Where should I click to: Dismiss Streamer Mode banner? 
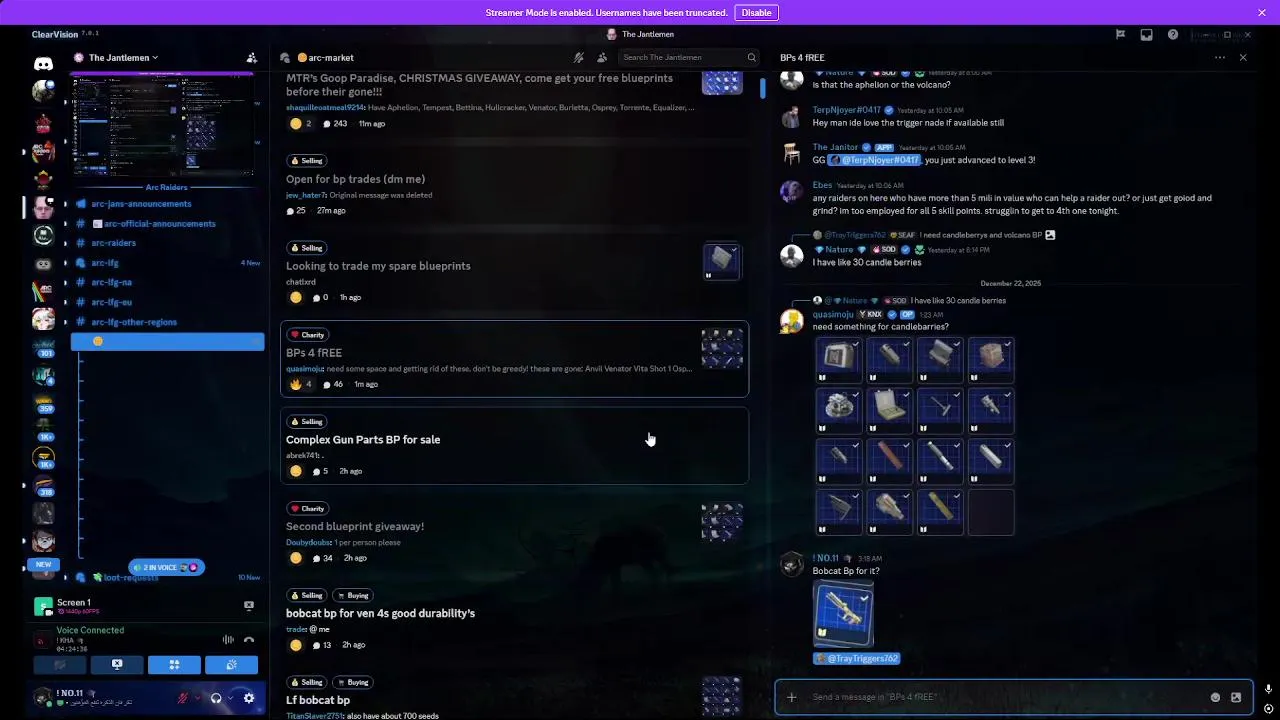(x=1262, y=13)
